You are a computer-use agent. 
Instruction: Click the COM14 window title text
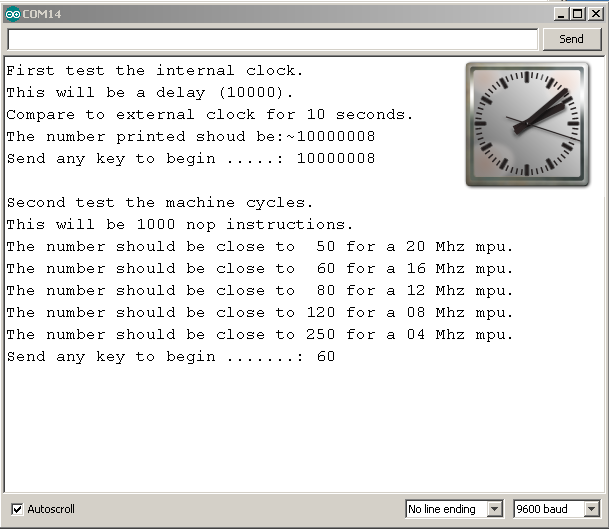point(42,14)
